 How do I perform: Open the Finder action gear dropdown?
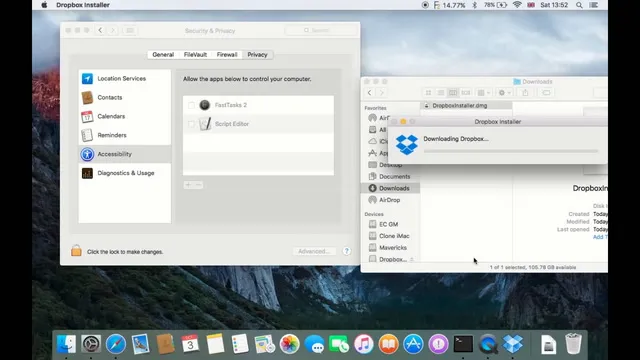click(504, 93)
